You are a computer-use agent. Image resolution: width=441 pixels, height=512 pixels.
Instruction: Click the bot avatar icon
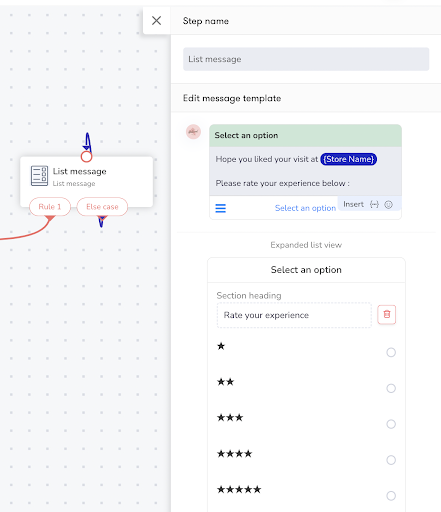[x=193, y=132]
